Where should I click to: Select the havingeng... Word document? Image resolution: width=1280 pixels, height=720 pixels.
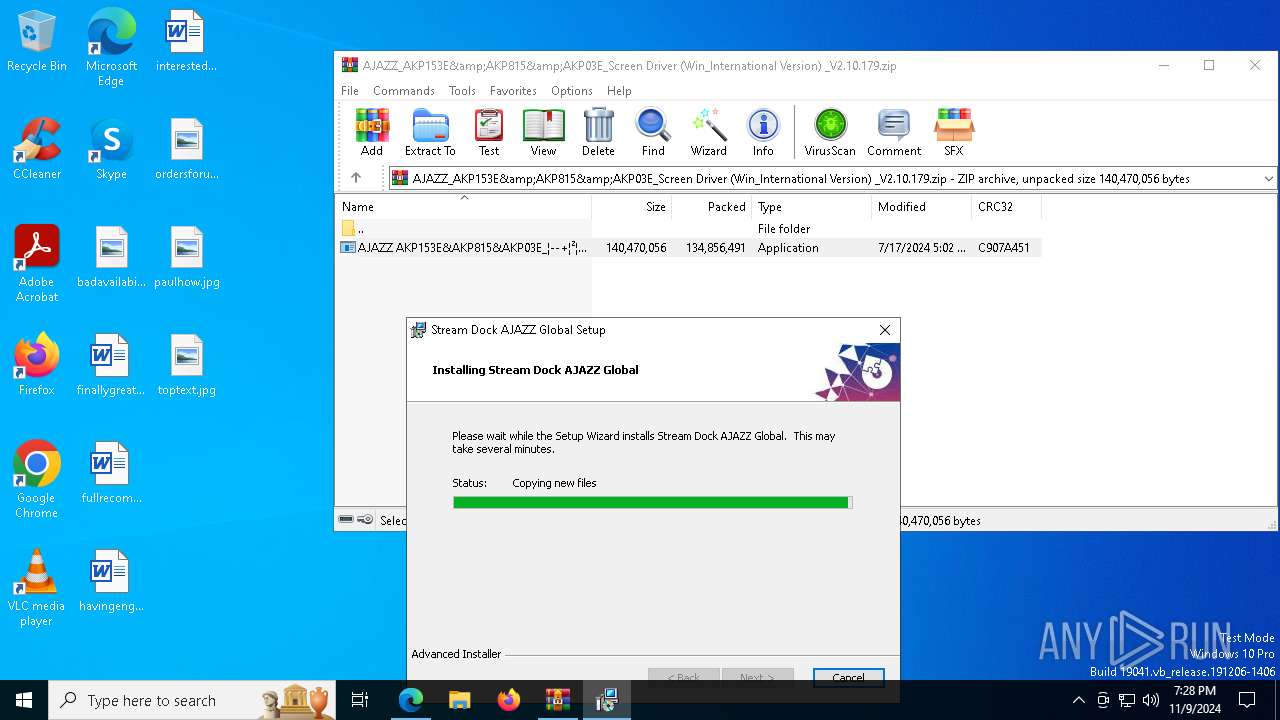pyautogui.click(x=111, y=581)
